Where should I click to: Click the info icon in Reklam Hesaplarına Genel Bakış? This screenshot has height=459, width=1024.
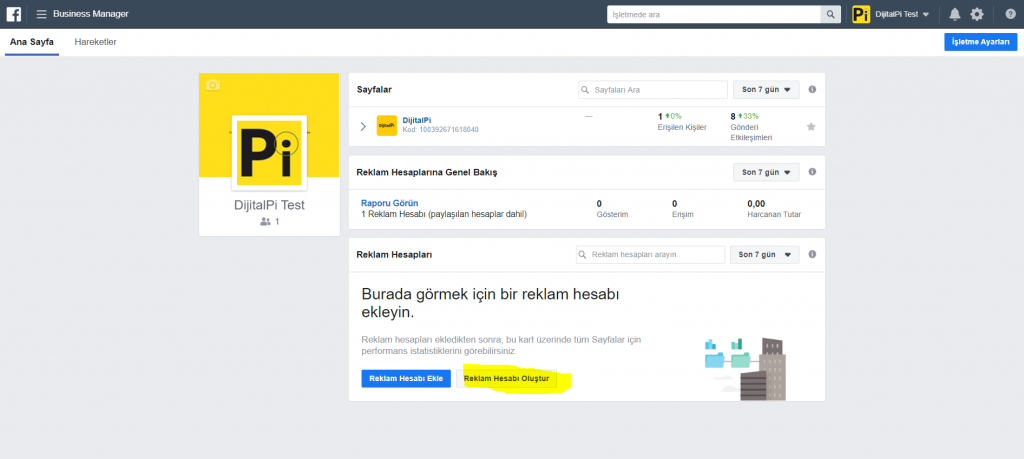[x=812, y=172]
